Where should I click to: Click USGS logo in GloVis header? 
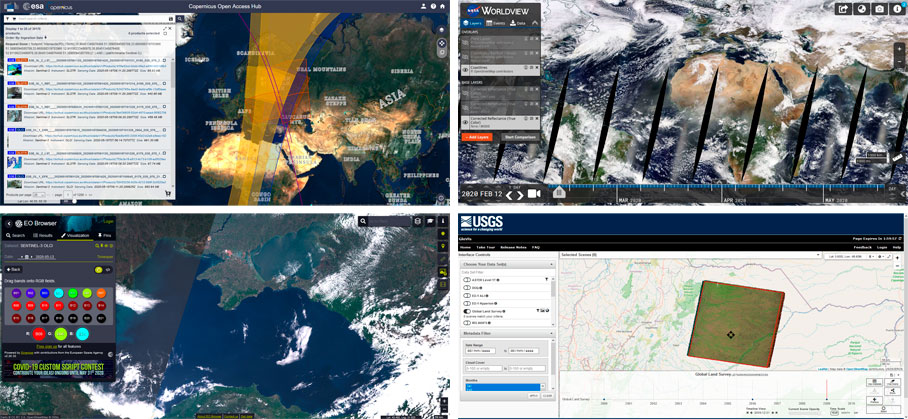[482, 223]
